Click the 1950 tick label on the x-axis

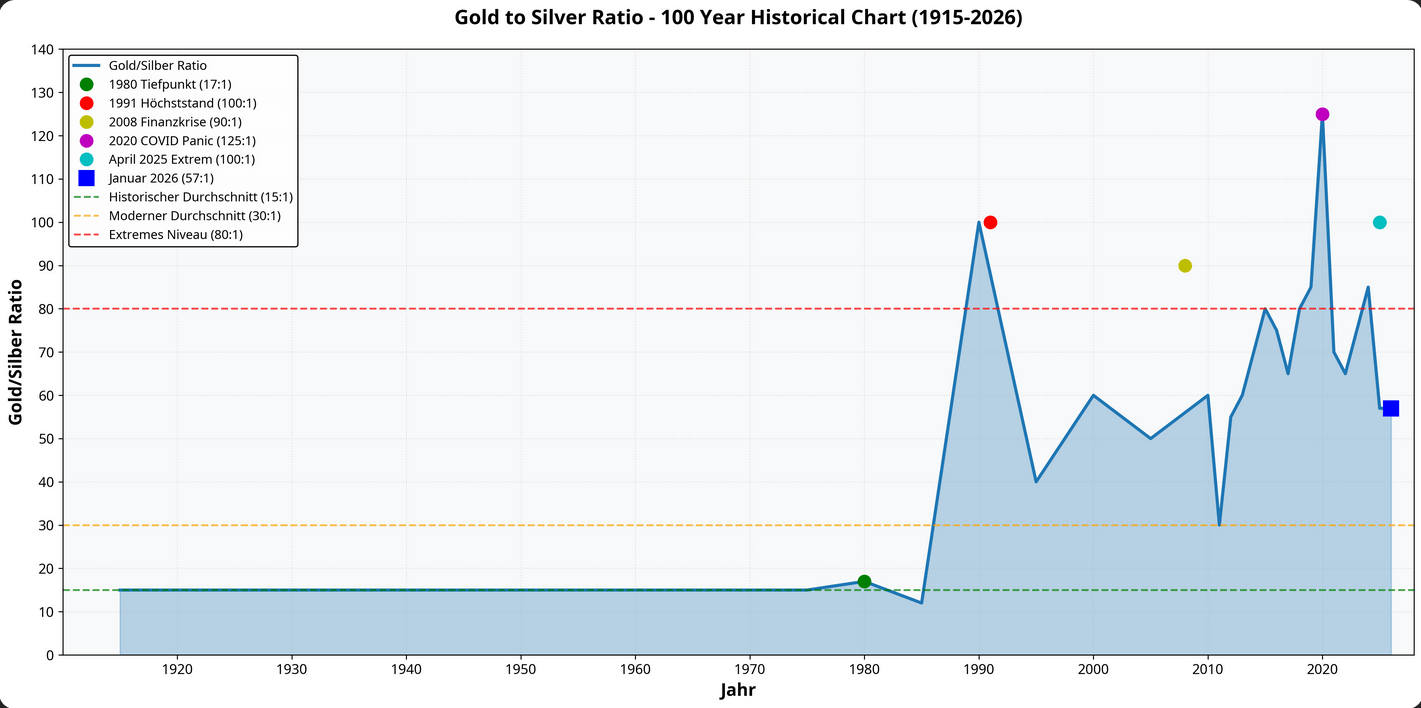(520, 668)
